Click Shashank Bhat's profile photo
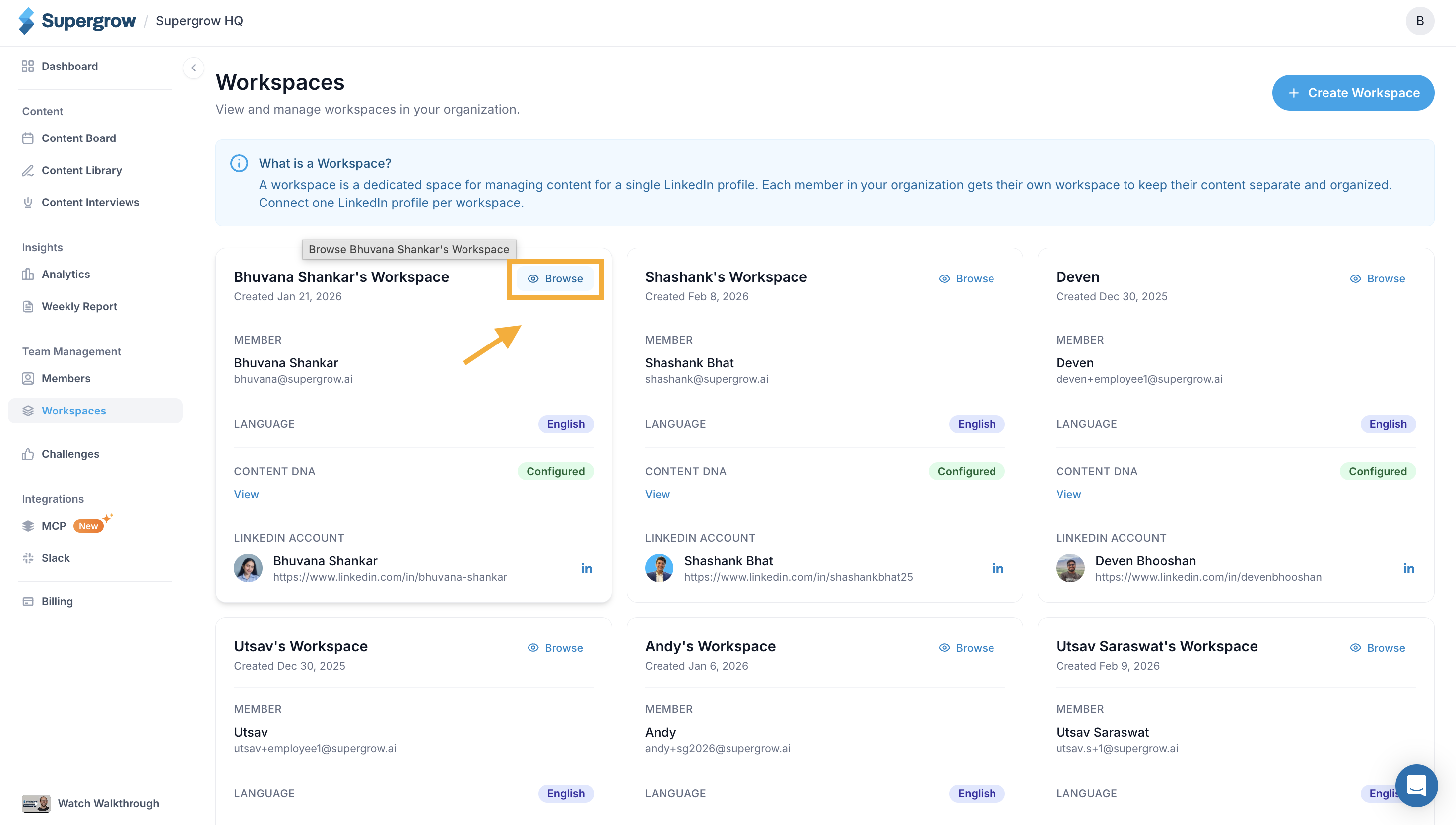 pos(659,568)
